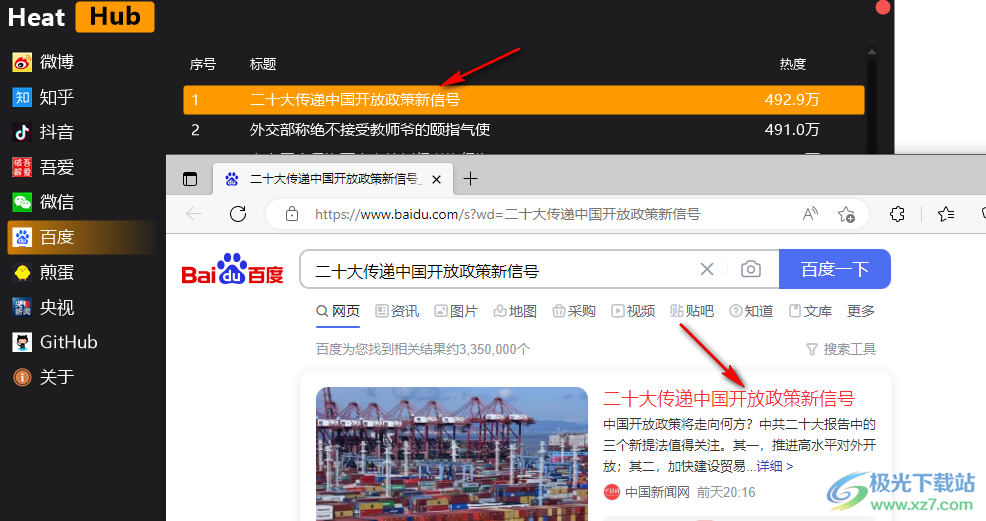This screenshot has height=521, width=986.
Task: Close Heat Hub with the red dot
Action: click(883, 7)
